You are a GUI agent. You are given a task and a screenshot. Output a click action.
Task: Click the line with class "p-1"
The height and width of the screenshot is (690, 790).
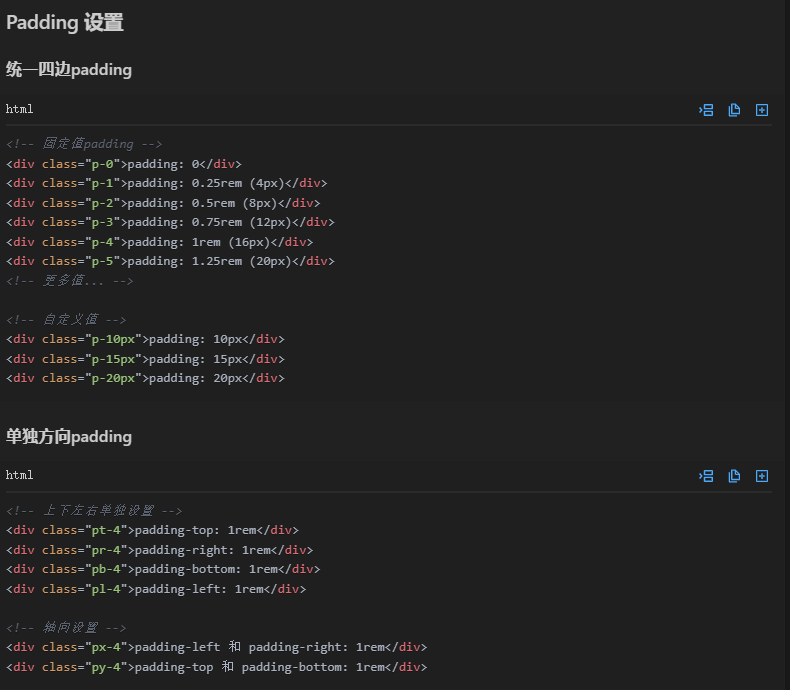pyautogui.click(x=167, y=183)
